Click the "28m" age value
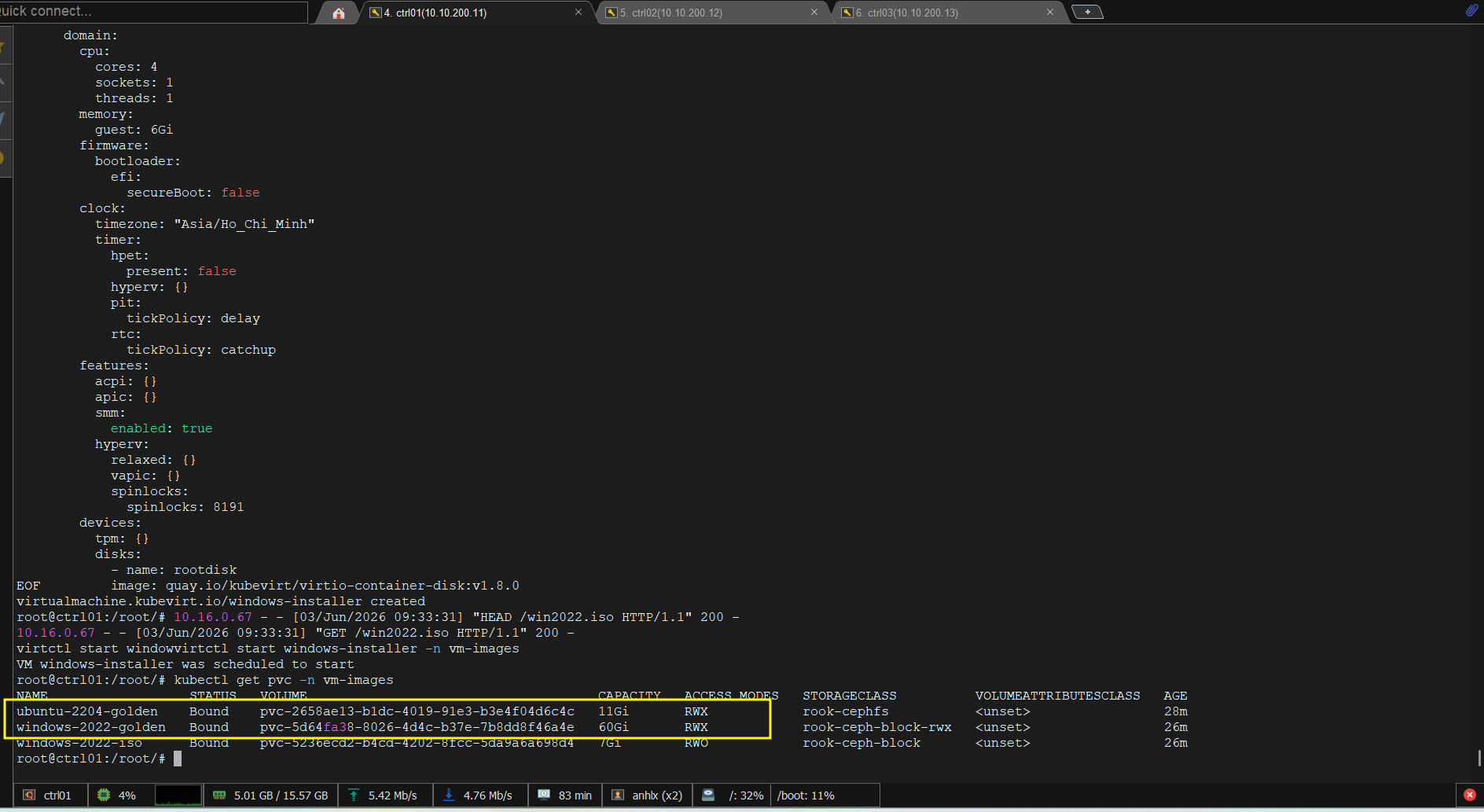The width and height of the screenshot is (1484, 812). [1176, 711]
